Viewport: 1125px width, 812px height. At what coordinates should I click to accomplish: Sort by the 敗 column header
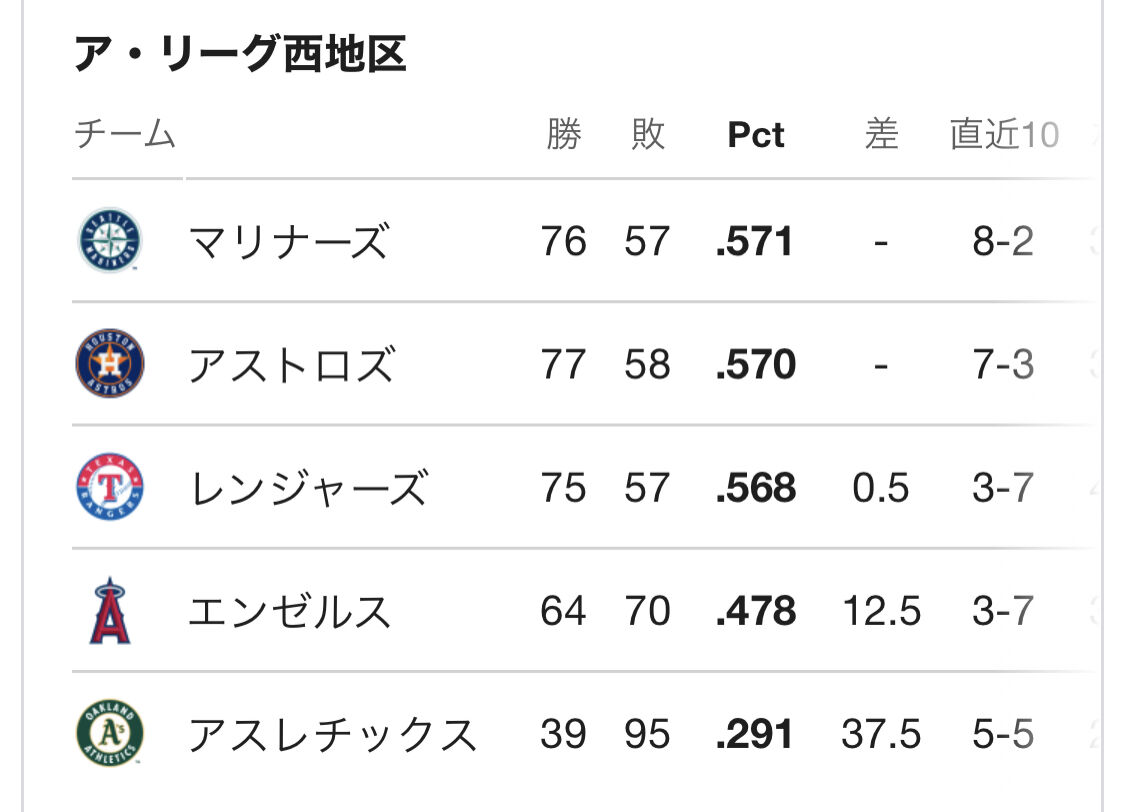(648, 134)
